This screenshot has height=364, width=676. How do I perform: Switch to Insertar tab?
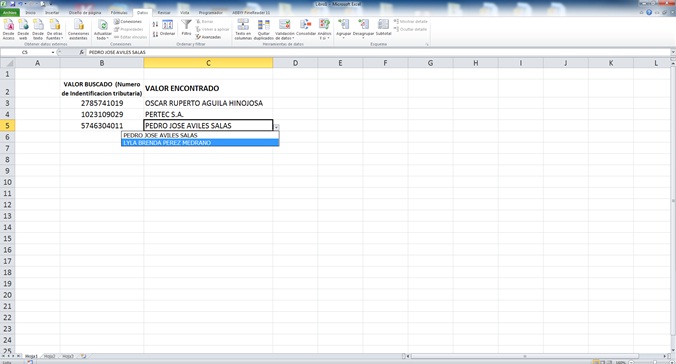(x=52, y=13)
